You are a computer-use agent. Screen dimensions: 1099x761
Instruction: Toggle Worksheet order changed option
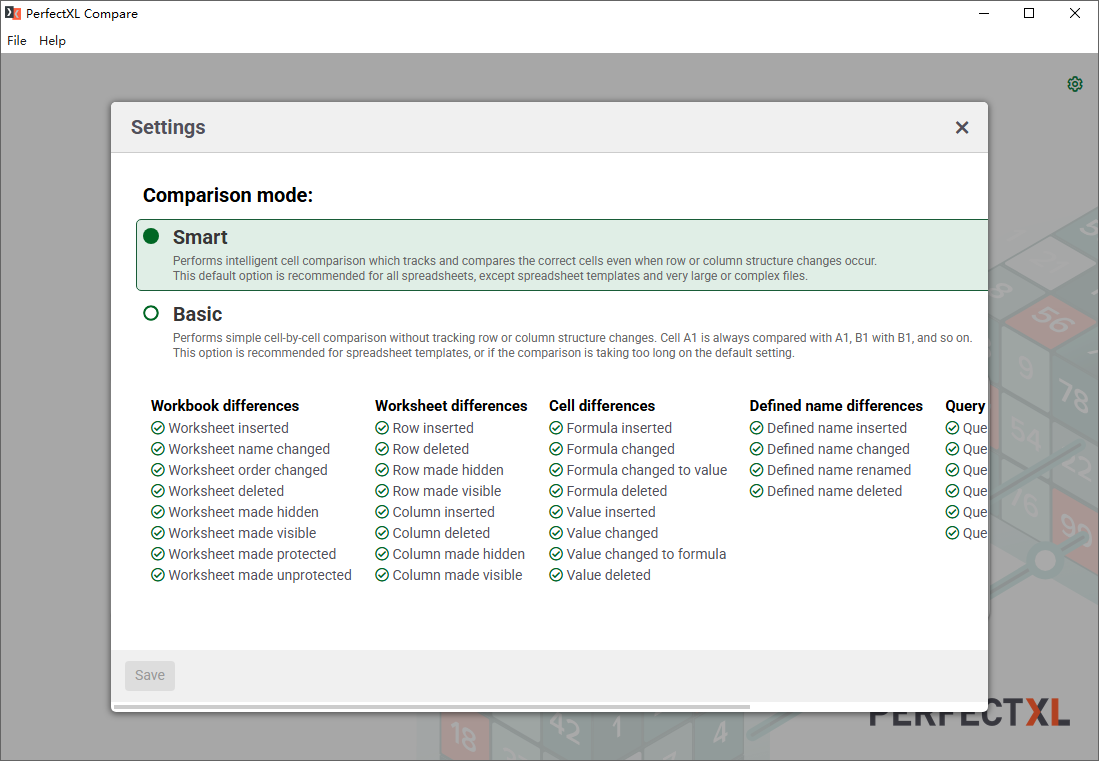239,470
